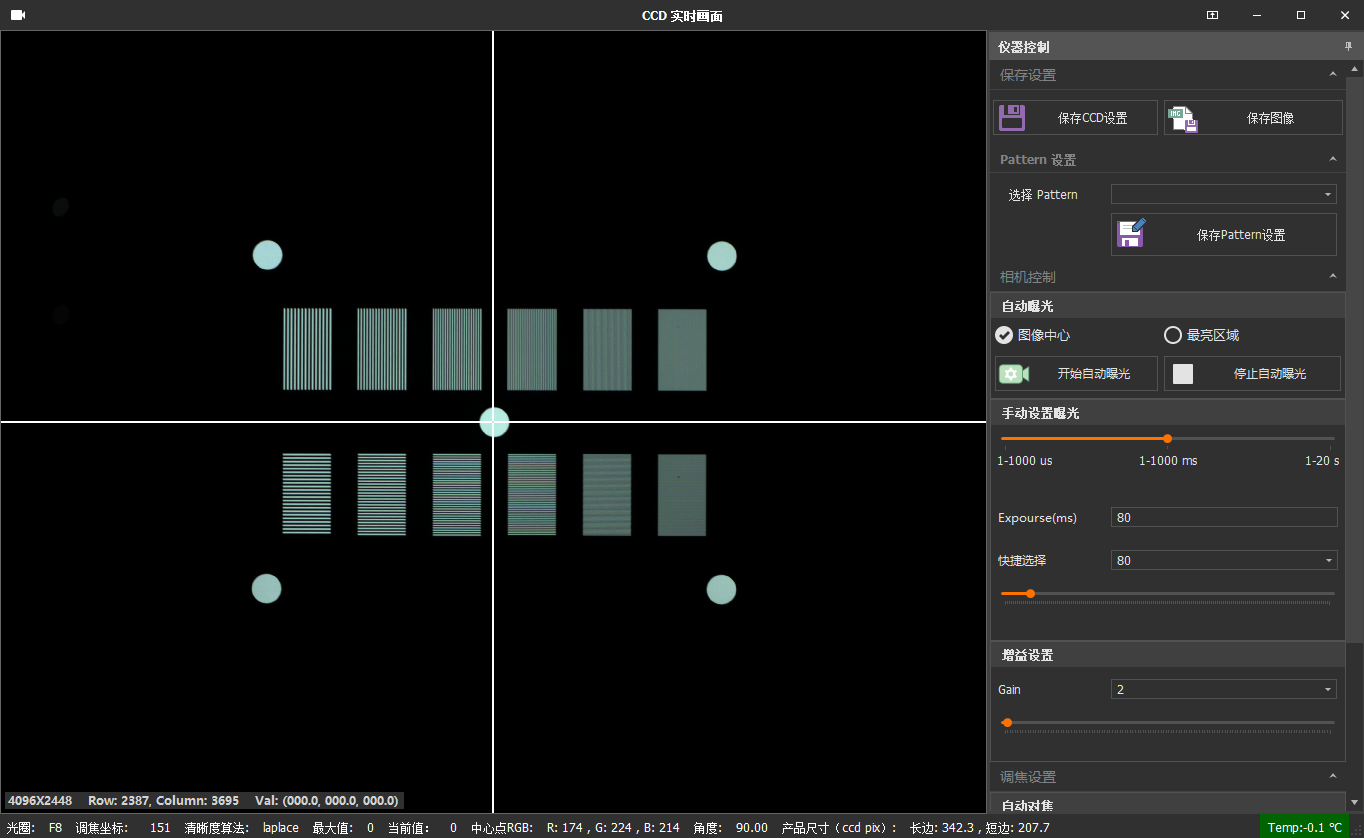
Task: Click the up arrow of the panel scrollbar
Action: click(x=1355, y=69)
